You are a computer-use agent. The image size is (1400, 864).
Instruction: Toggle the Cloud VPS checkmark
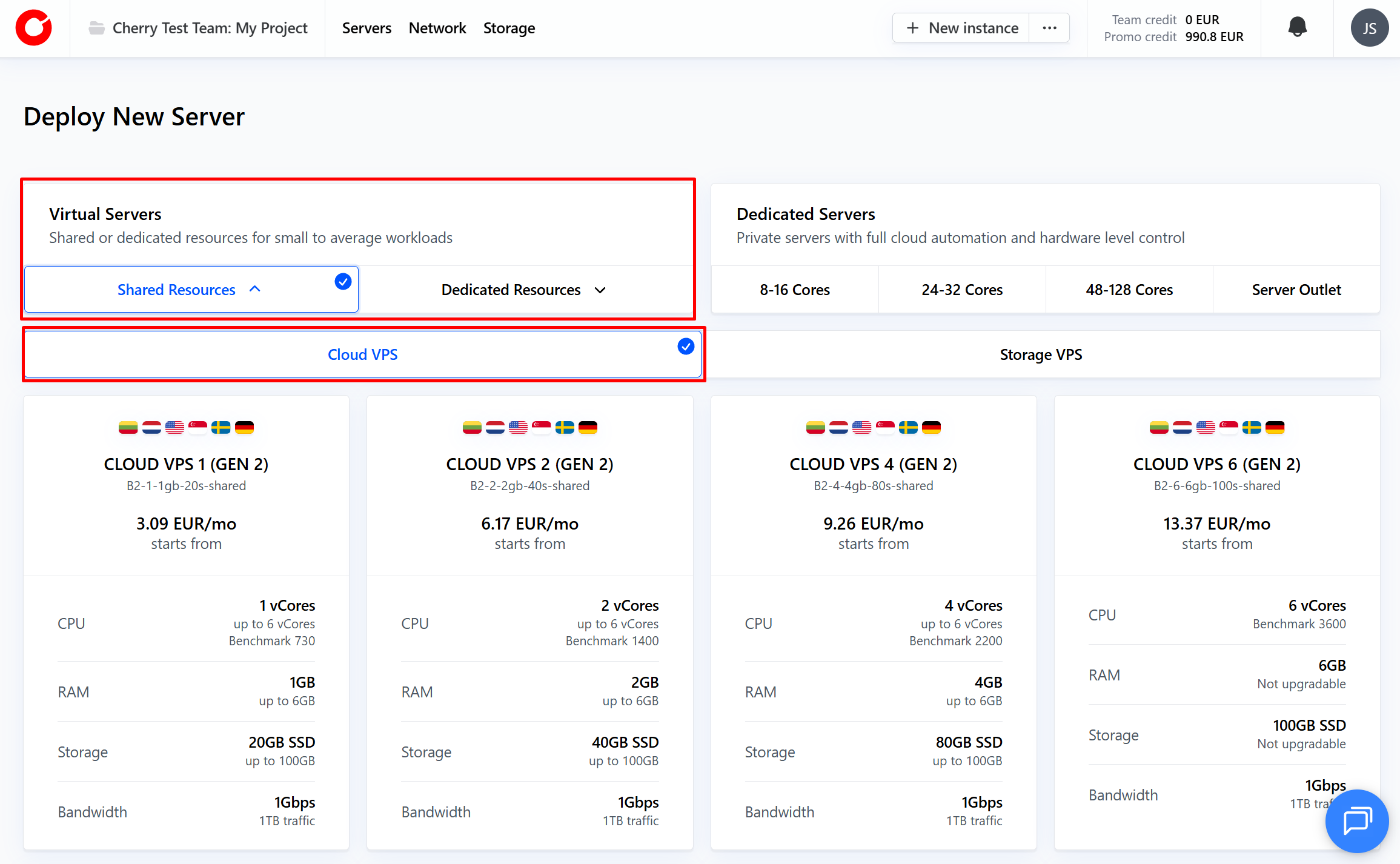tap(686, 347)
